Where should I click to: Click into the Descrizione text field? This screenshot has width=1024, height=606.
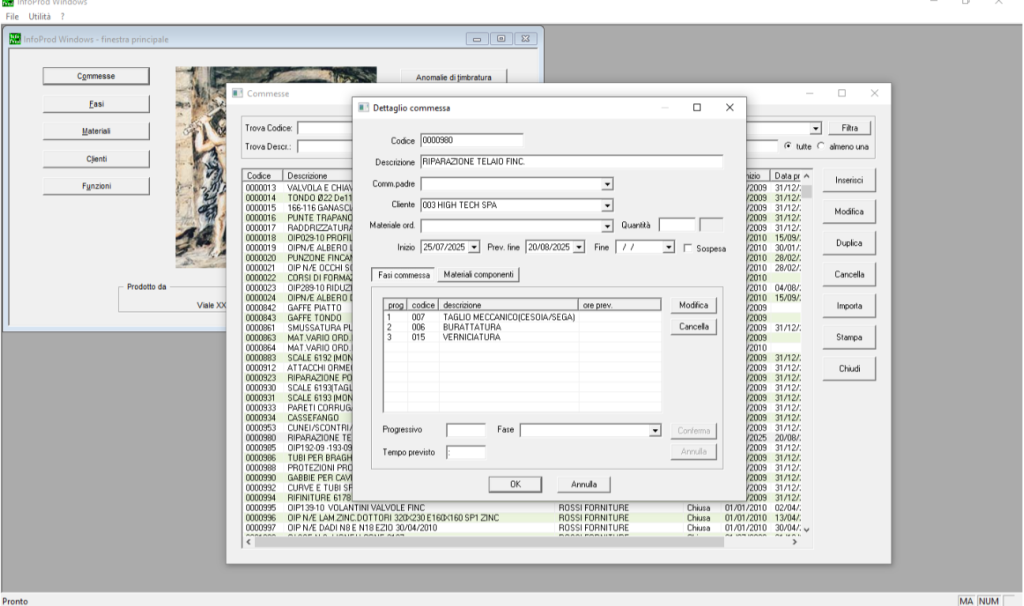[x=570, y=162]
